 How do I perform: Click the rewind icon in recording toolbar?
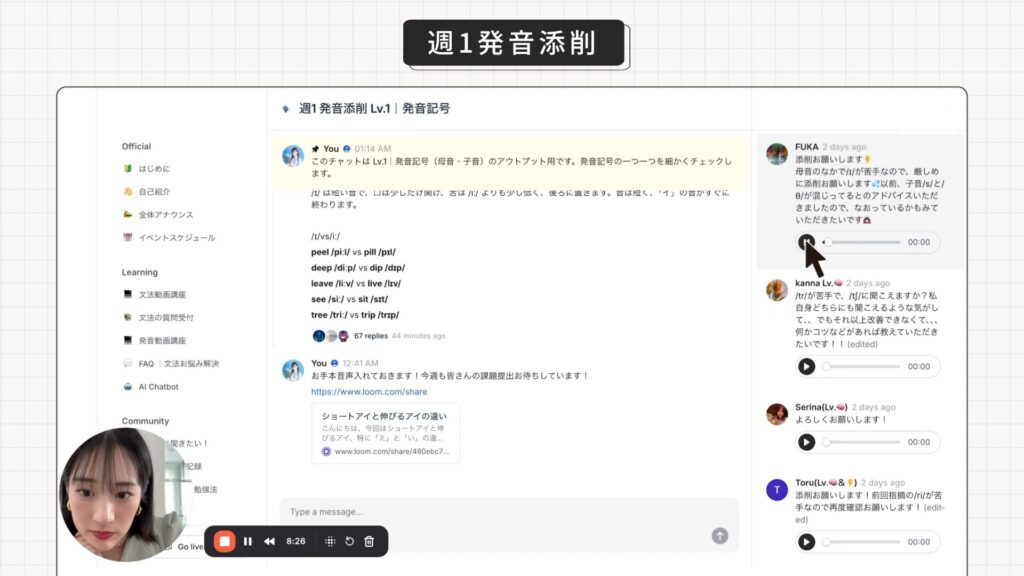(x=269, y=541)
